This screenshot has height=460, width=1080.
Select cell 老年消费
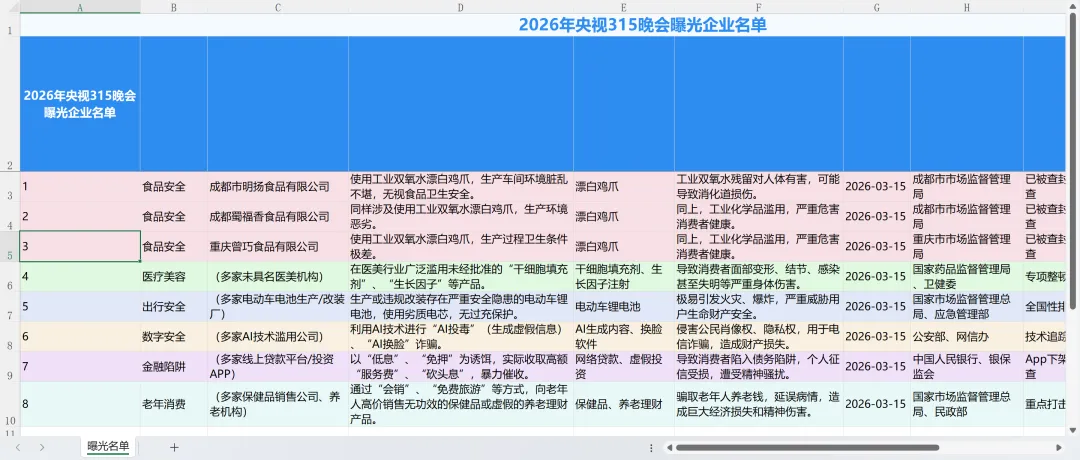pyautogui.click(x=174, y=404)
